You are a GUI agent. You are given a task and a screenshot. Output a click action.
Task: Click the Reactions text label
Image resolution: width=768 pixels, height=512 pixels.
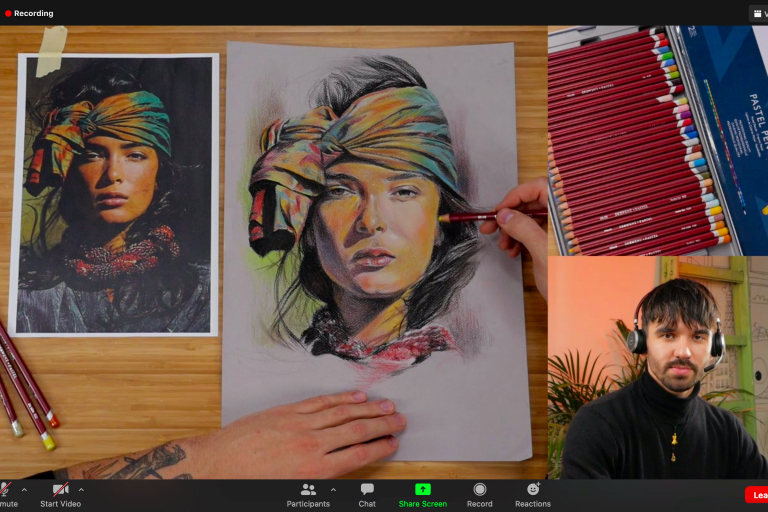[x=533, y=504]
